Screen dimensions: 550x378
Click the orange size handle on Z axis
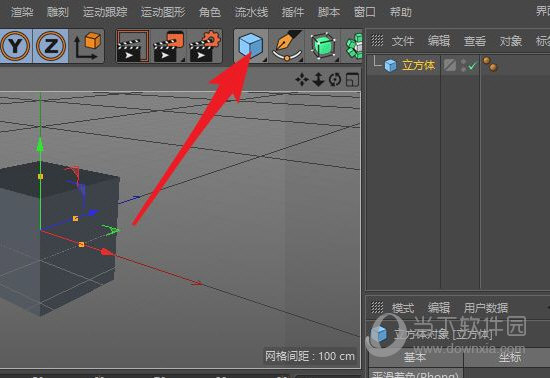[x=75, y=218]
